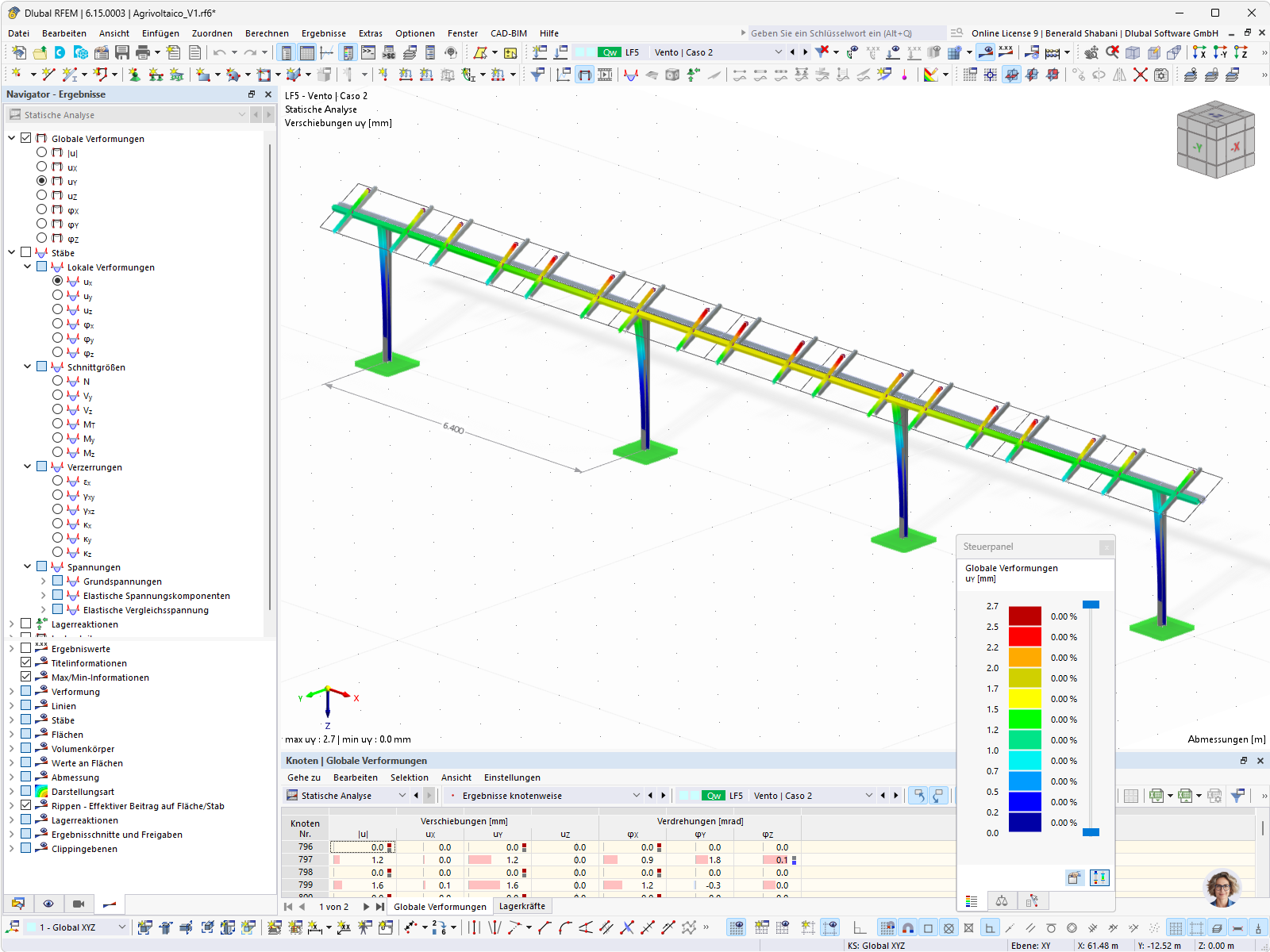Toggle the Max/Min-Informationen checkbox
Viewport: 1270px width, 952px height.
click(x=26, y=677)
